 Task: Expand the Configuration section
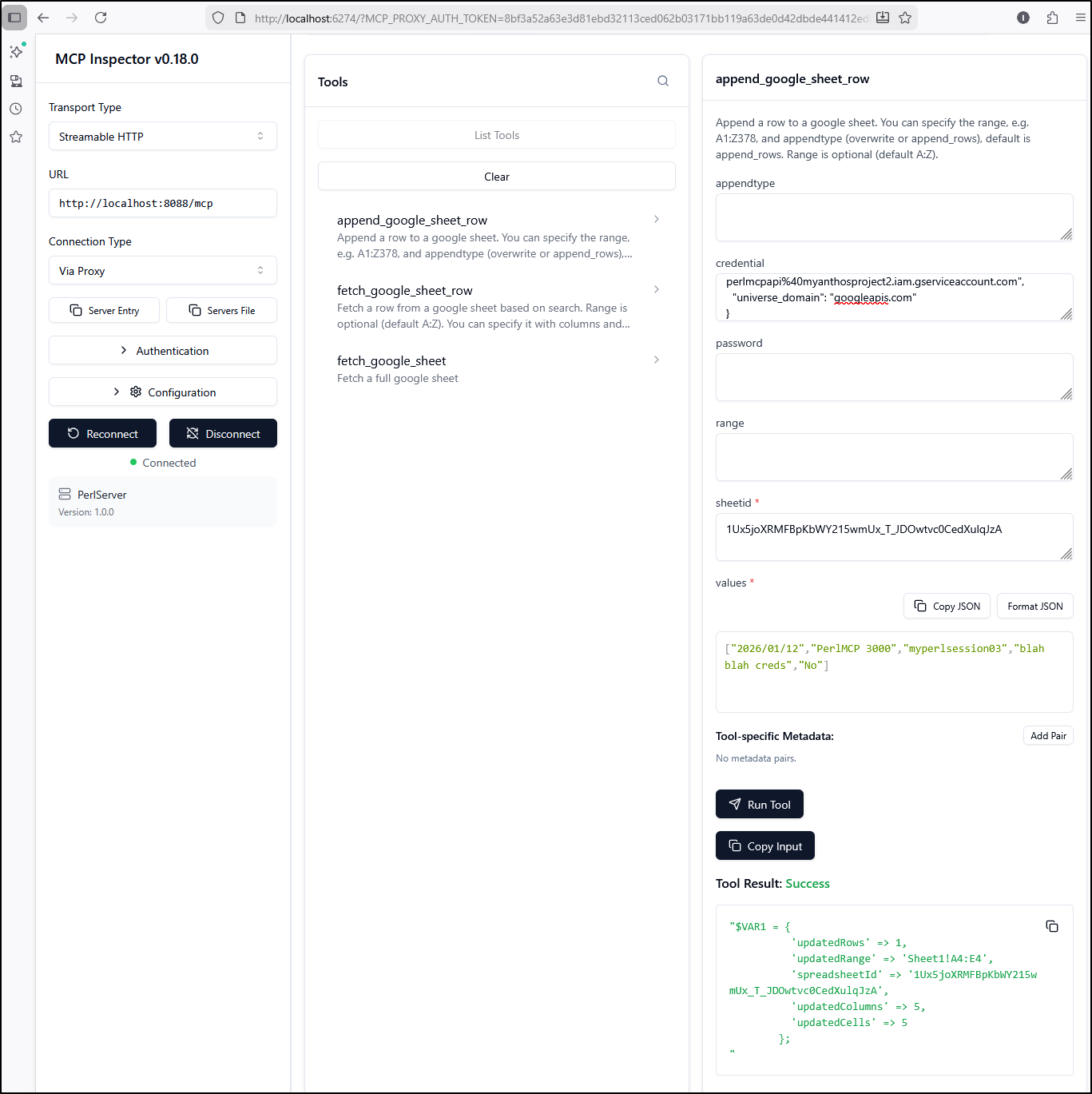point(162,392)
